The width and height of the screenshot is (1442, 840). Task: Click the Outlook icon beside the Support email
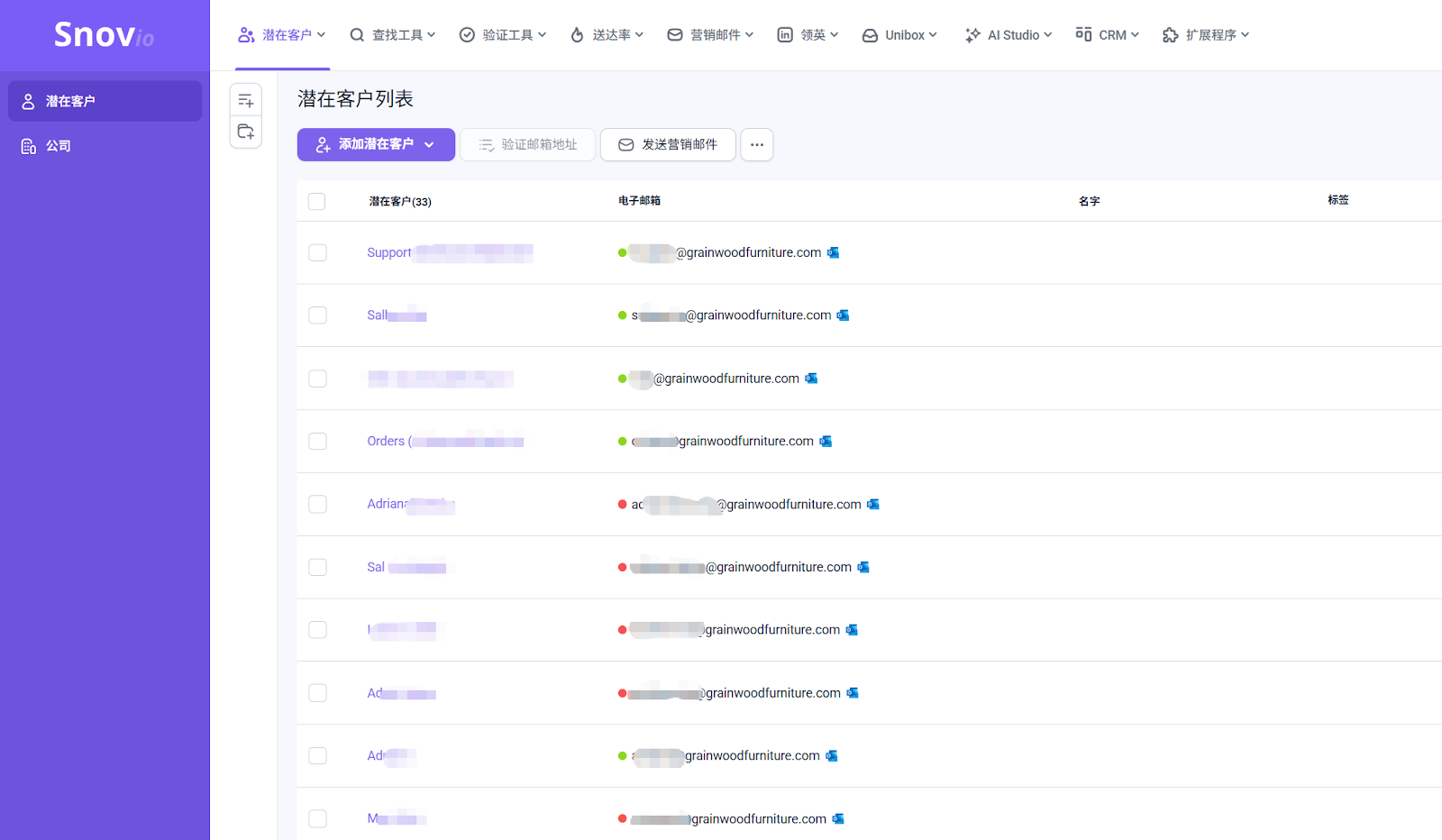coord(833,252)
